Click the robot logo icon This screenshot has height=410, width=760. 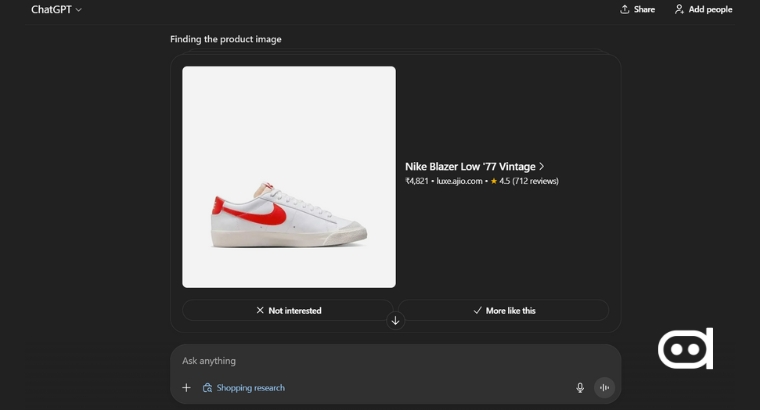685,349
